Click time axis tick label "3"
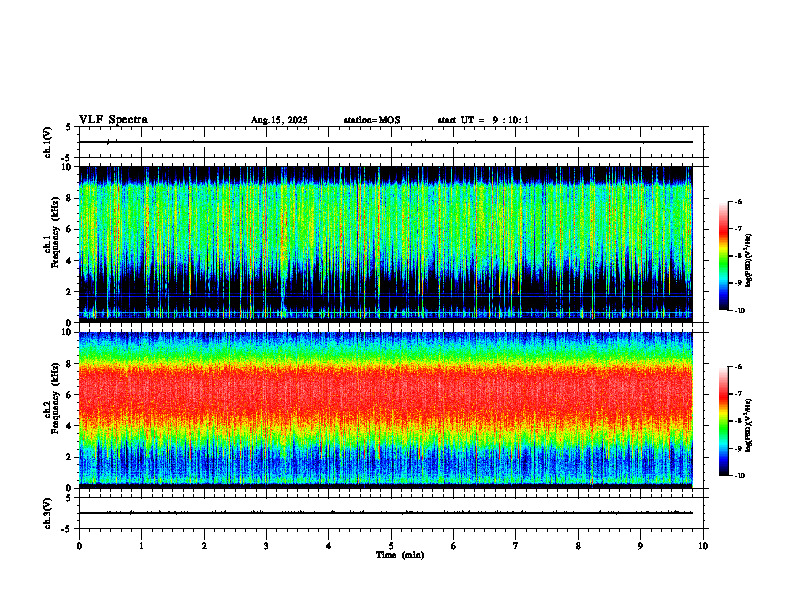The image size is (792, 612). coord(266,546)
